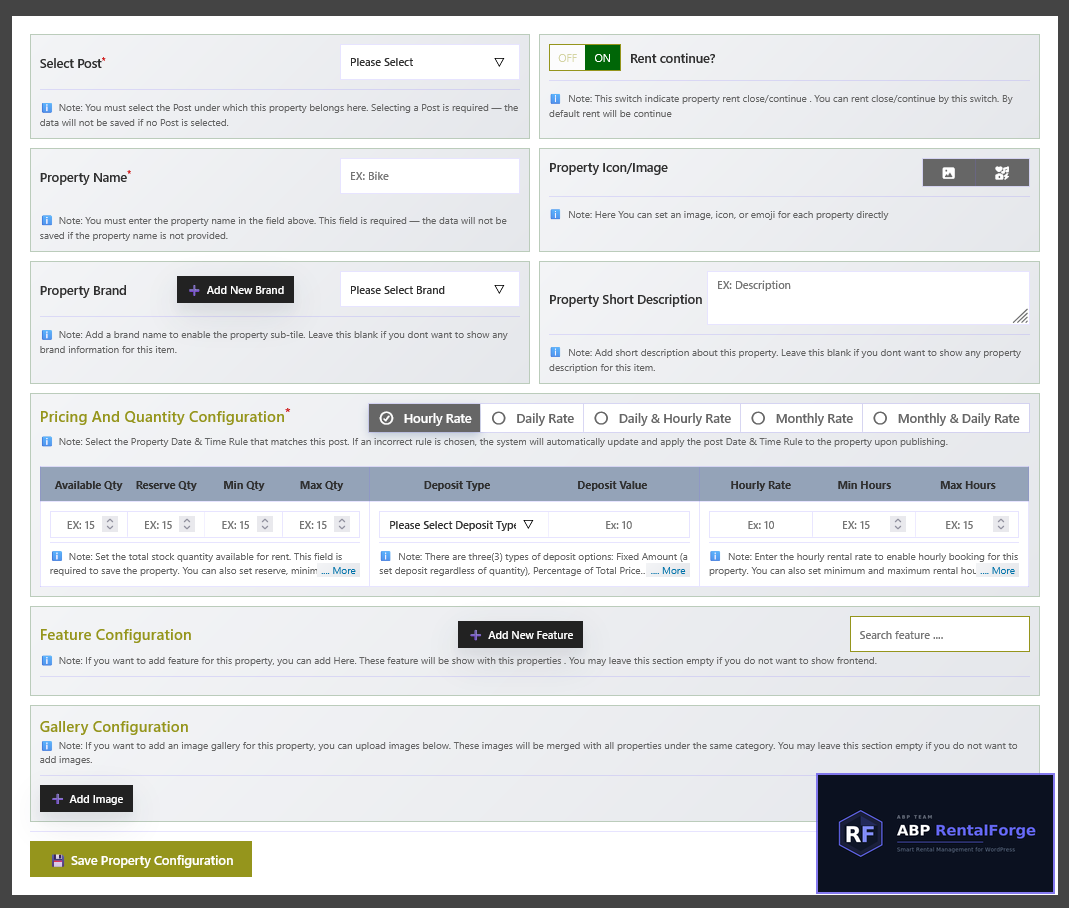Click the Add Image button
This screenshot has height=908, width=1069.
[x=87, y=799]
